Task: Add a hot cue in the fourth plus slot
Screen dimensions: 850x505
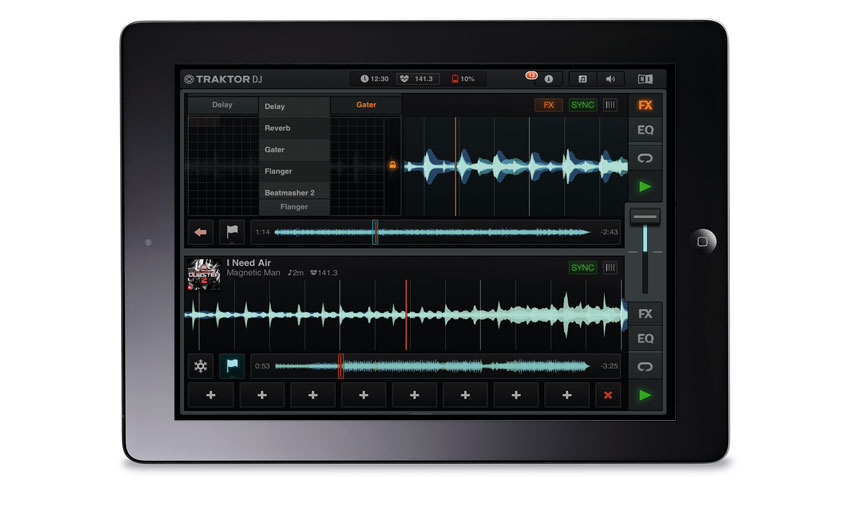Action: [x=364, y=395]
